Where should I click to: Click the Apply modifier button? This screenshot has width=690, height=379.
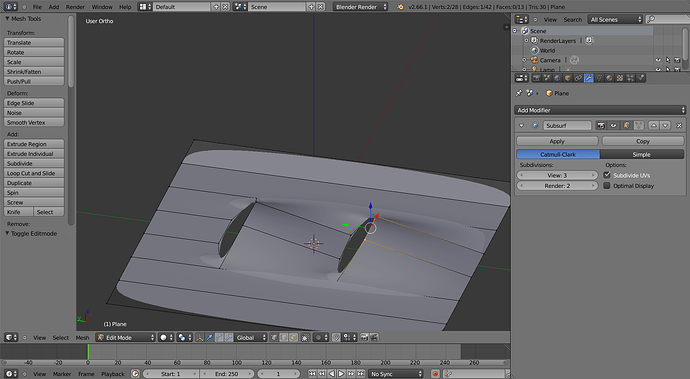[x=557, y=141]
